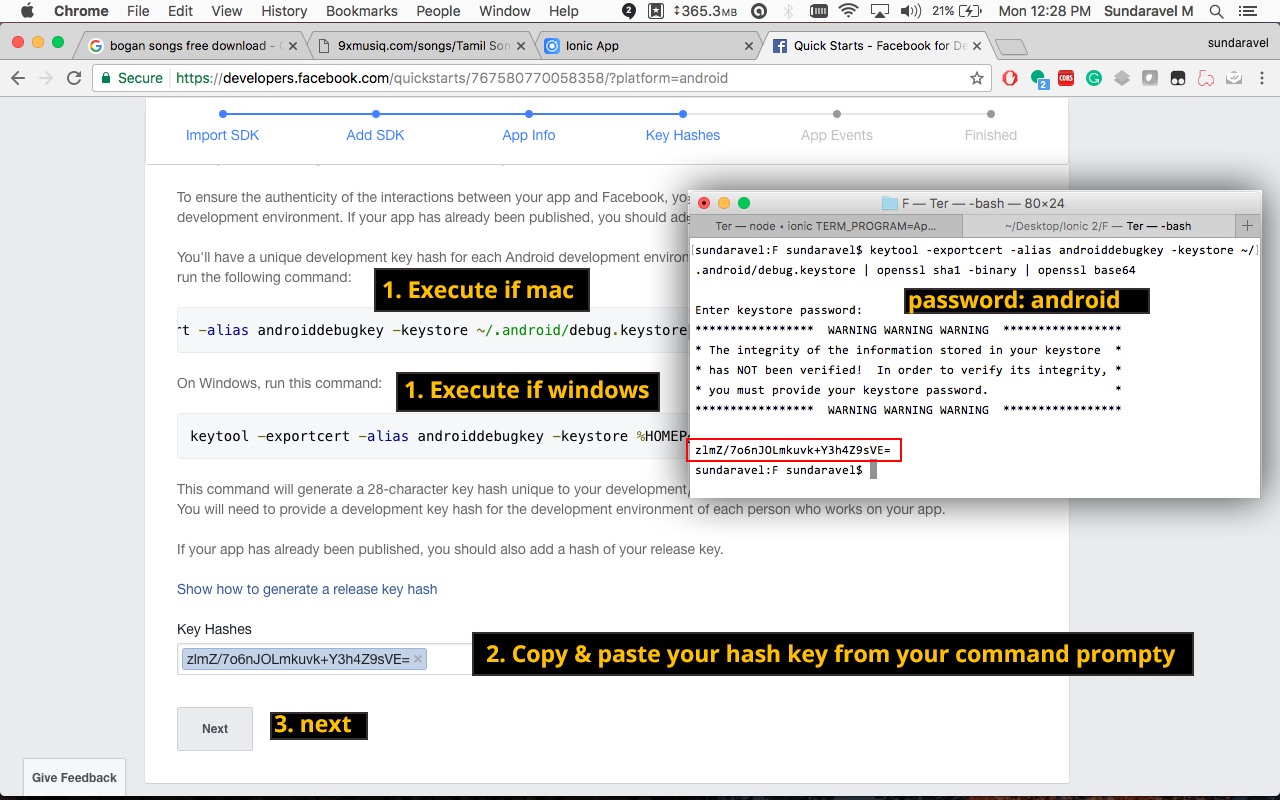This screenshot has height=800, width=1280.
Task: Open the View menu
Action: pyautogui.click(x=227, y=11)
